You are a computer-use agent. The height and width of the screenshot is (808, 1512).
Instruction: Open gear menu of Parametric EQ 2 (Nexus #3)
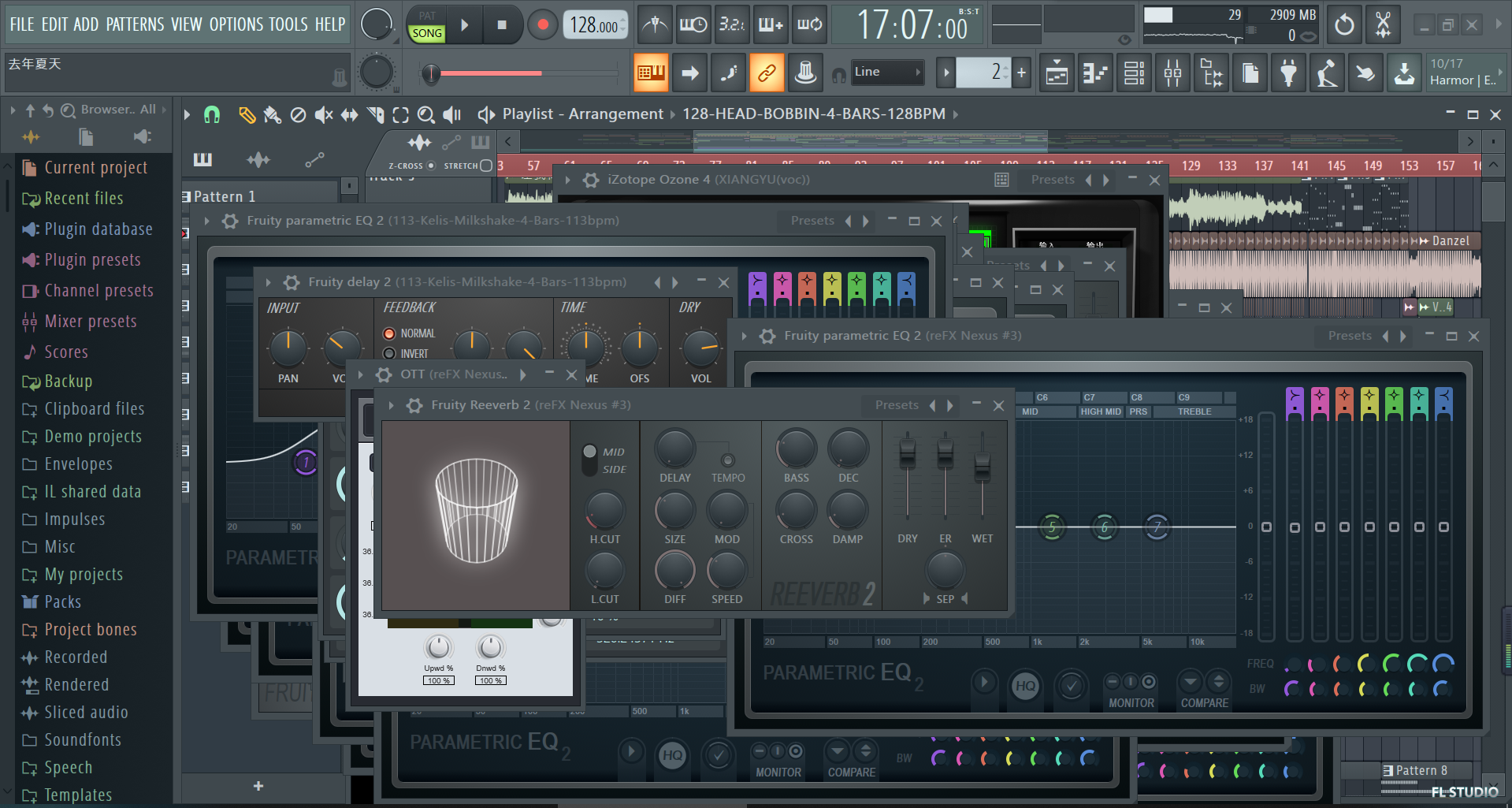point(767,337)
